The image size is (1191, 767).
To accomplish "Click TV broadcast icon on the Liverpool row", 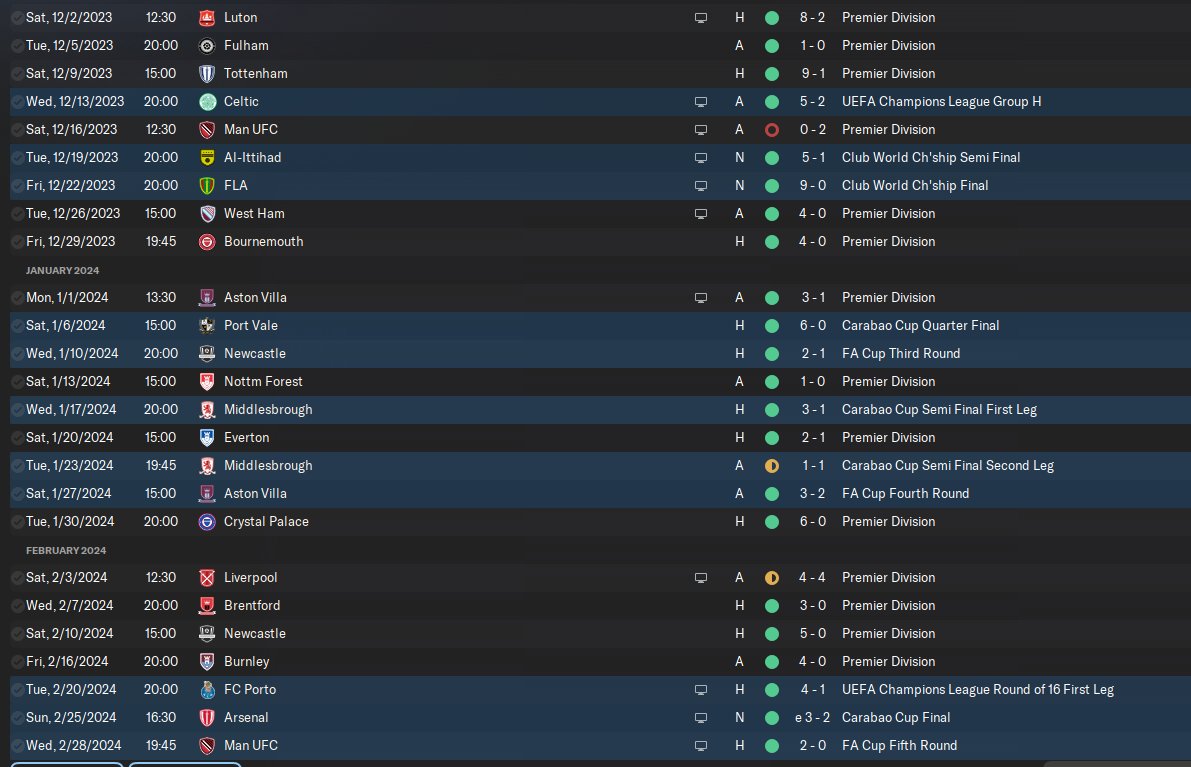I will 701,577.
